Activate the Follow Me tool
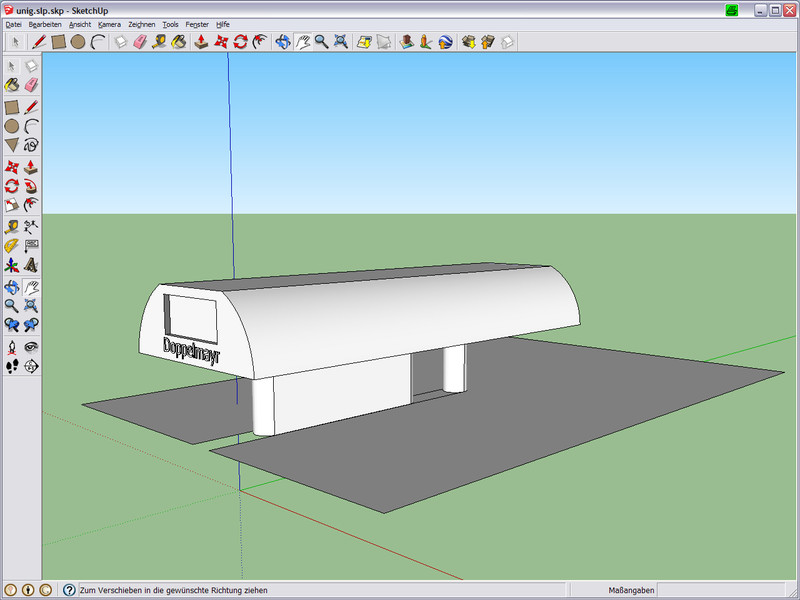The height and width of the screenshot is (600, 800). click(x=31, y=186)
